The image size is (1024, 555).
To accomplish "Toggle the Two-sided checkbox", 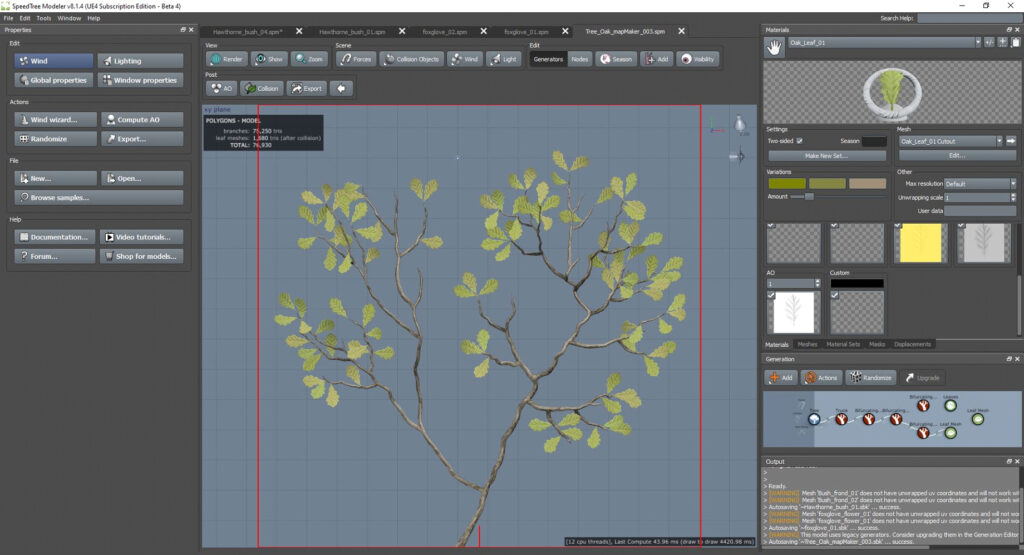I will click(x=799, y=141).
